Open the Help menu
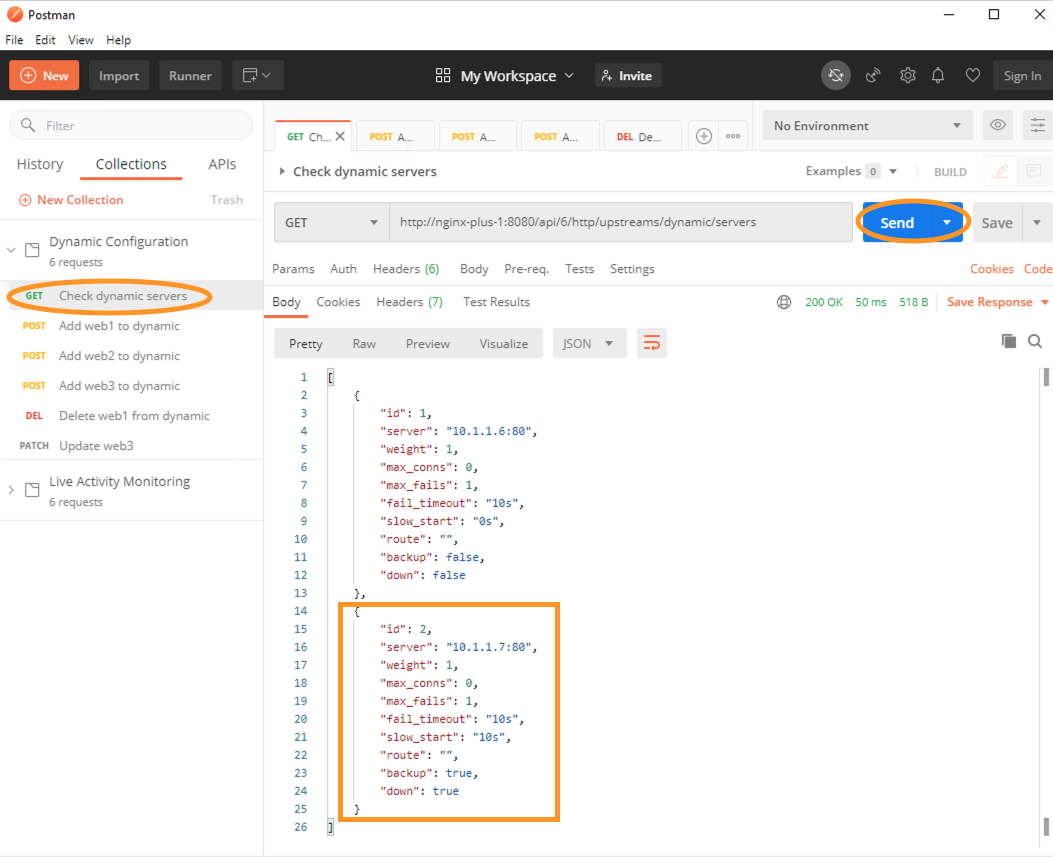Image resolution: width=1053 pixels, height=857 pixels. pos(118,40)
